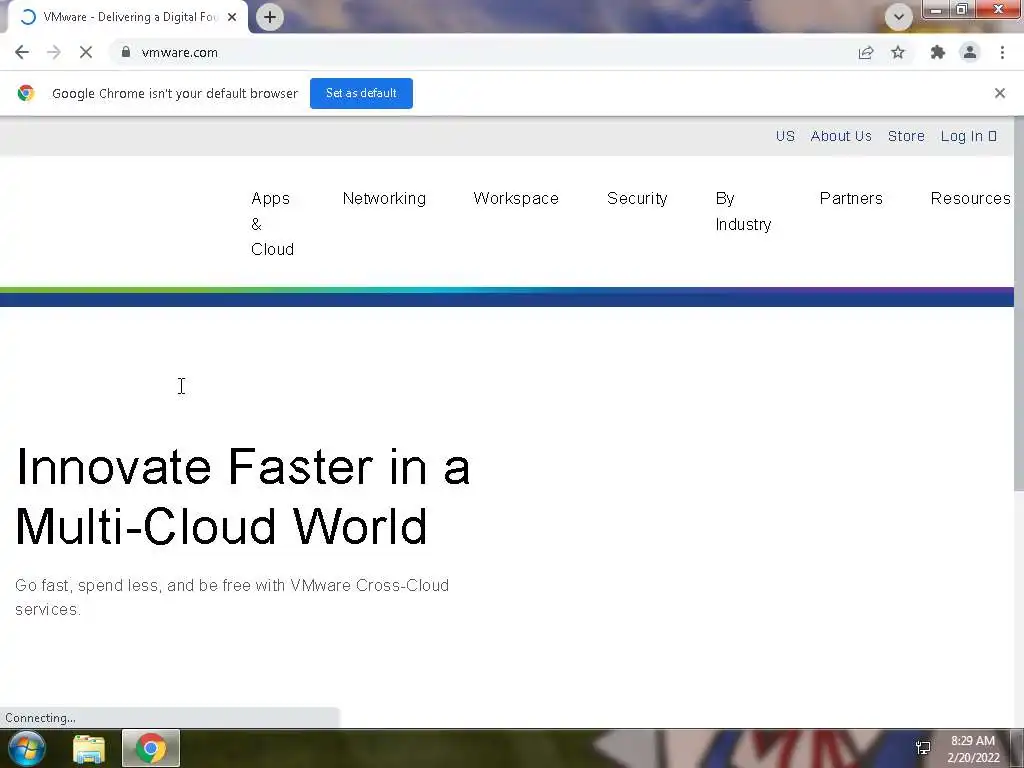The width and height of the screenshot is (1024, 768).
Task: Click the Log In link
Action: 968,136
